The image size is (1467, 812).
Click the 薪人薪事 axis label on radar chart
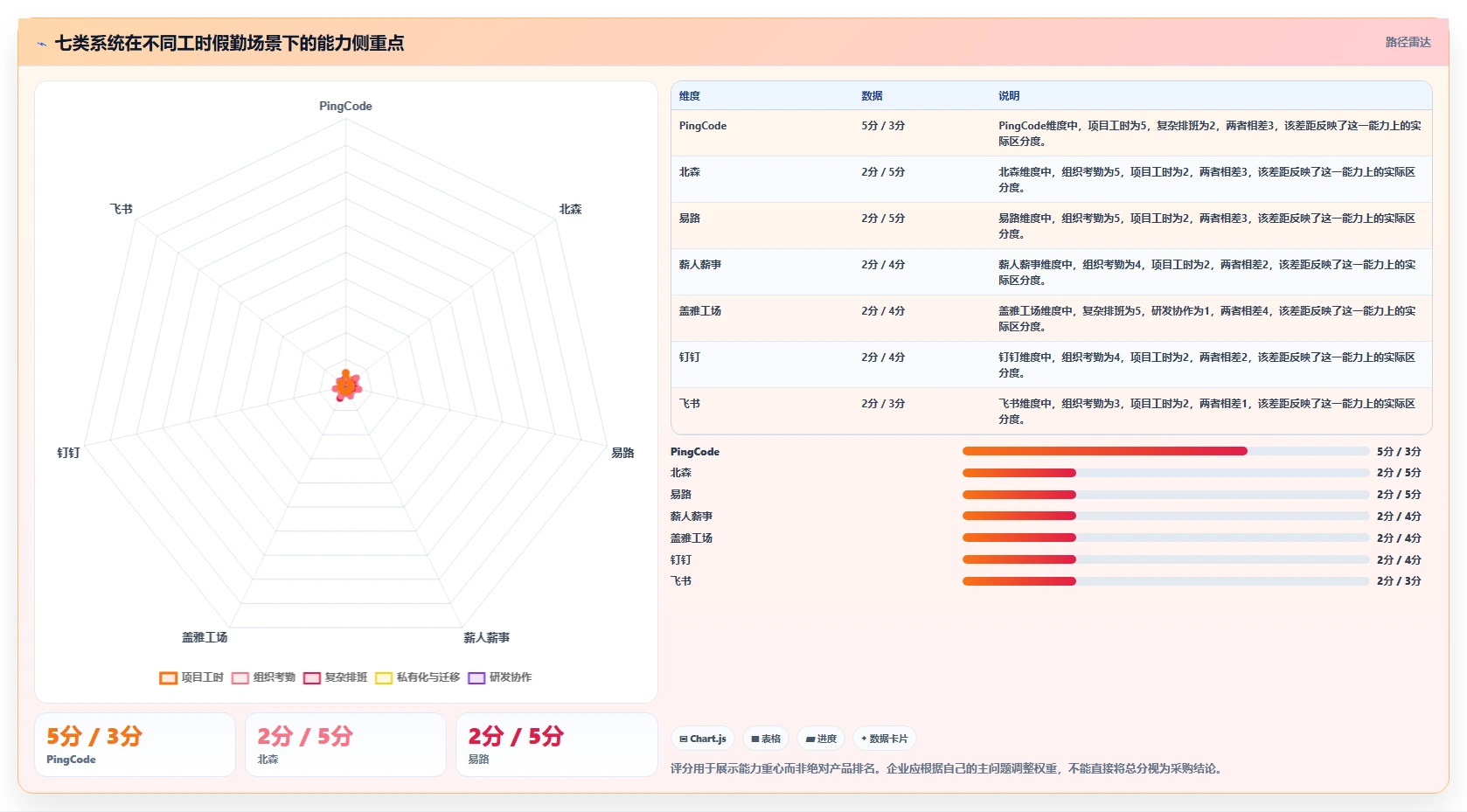(486, 638)
